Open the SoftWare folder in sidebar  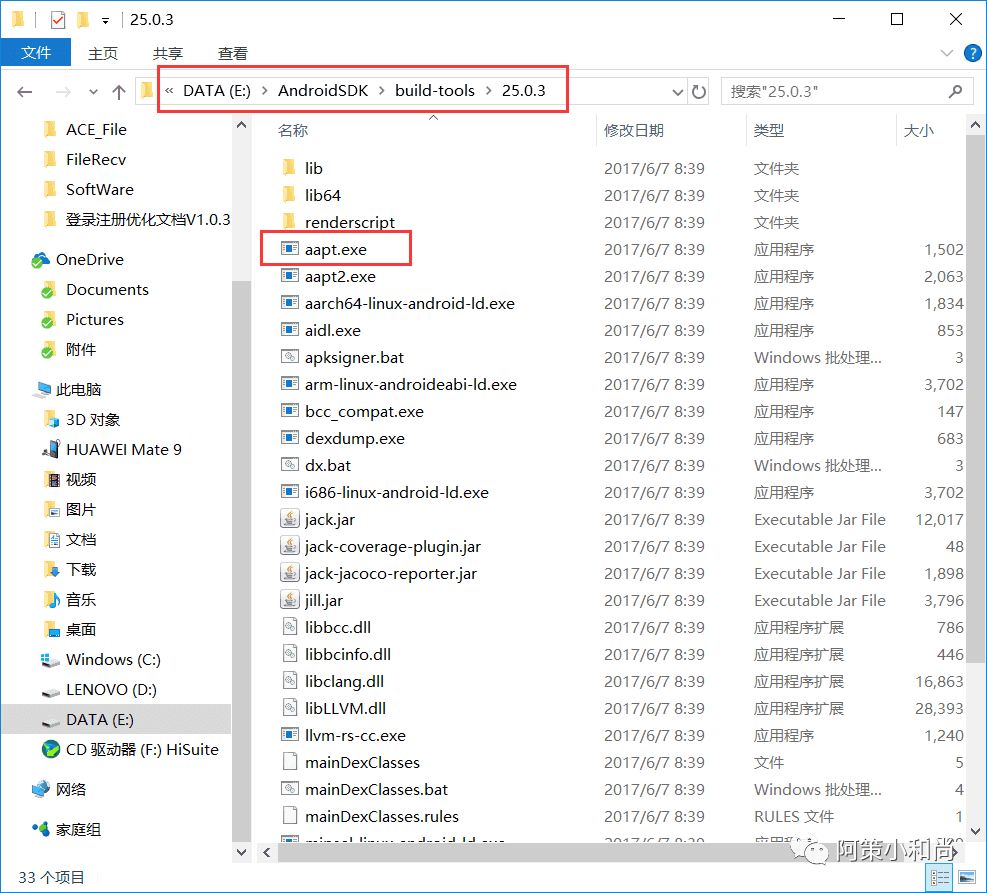(99, 189)
